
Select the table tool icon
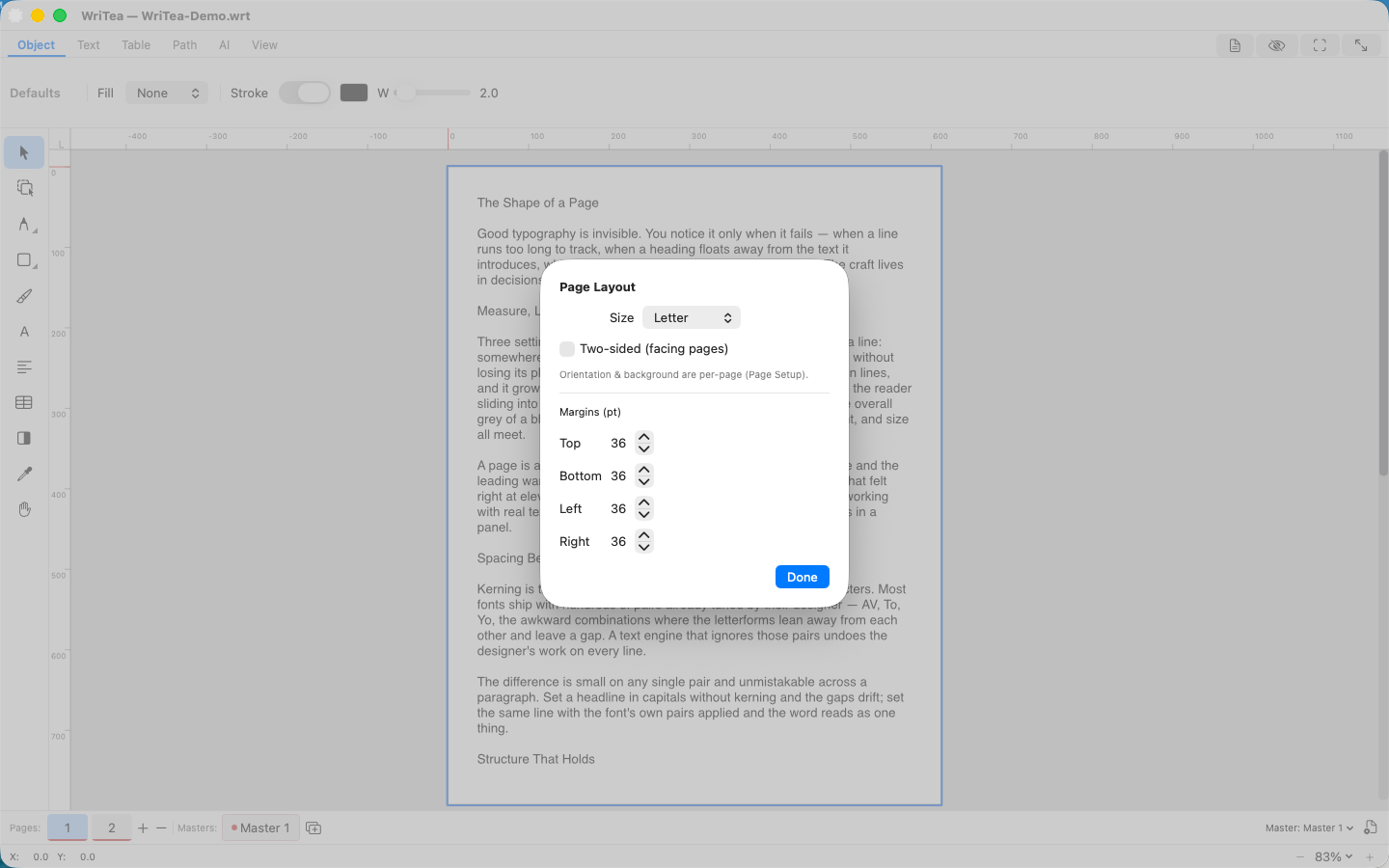tap(24, 402)
